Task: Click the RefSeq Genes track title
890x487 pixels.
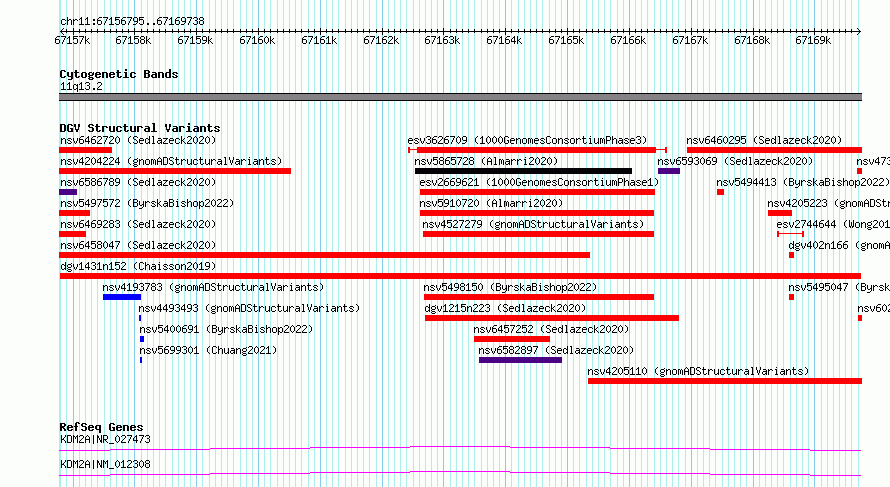Action: coord(101,427)
